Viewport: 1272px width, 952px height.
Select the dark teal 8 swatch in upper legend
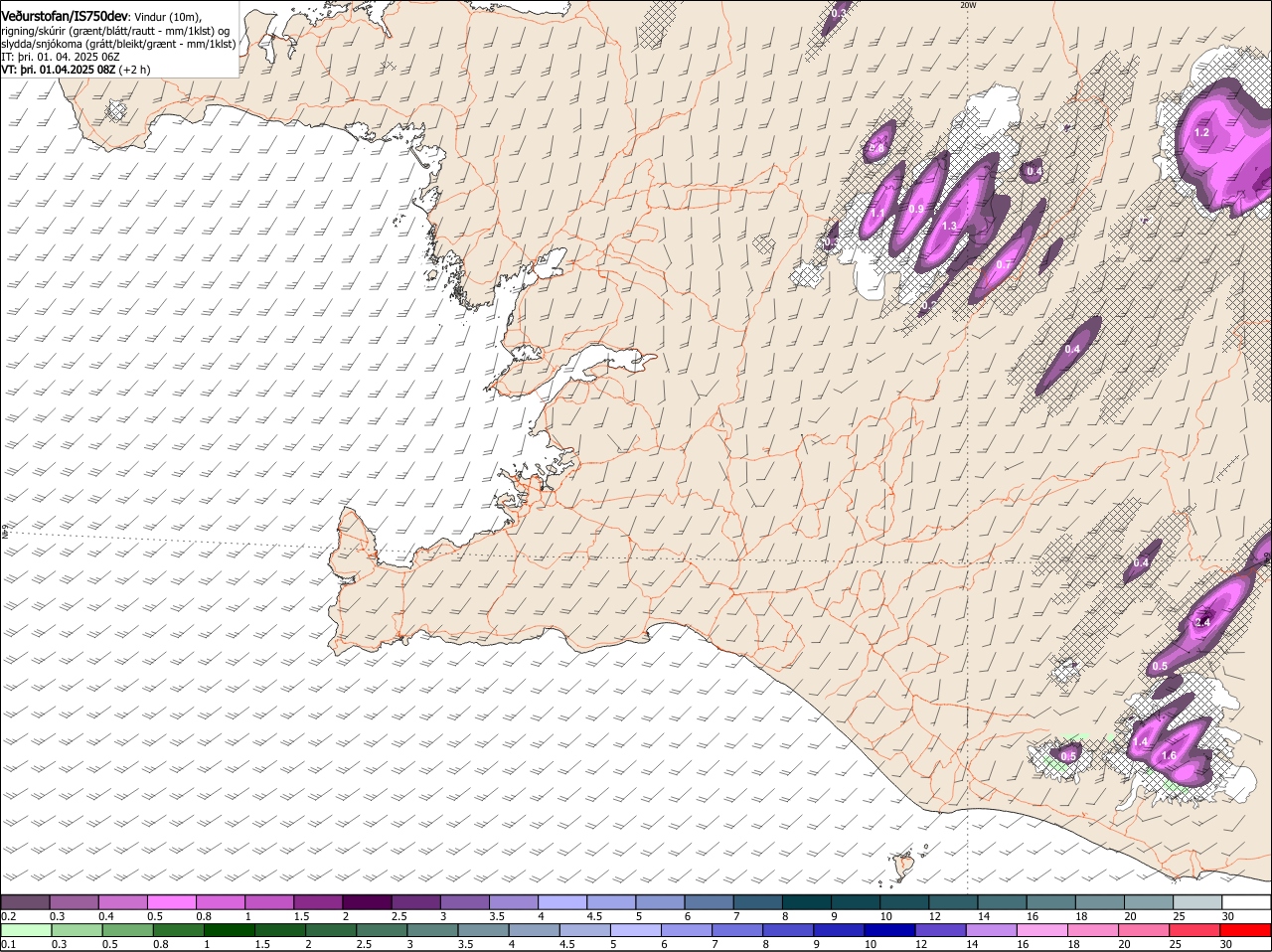click(x=807, y=902)
